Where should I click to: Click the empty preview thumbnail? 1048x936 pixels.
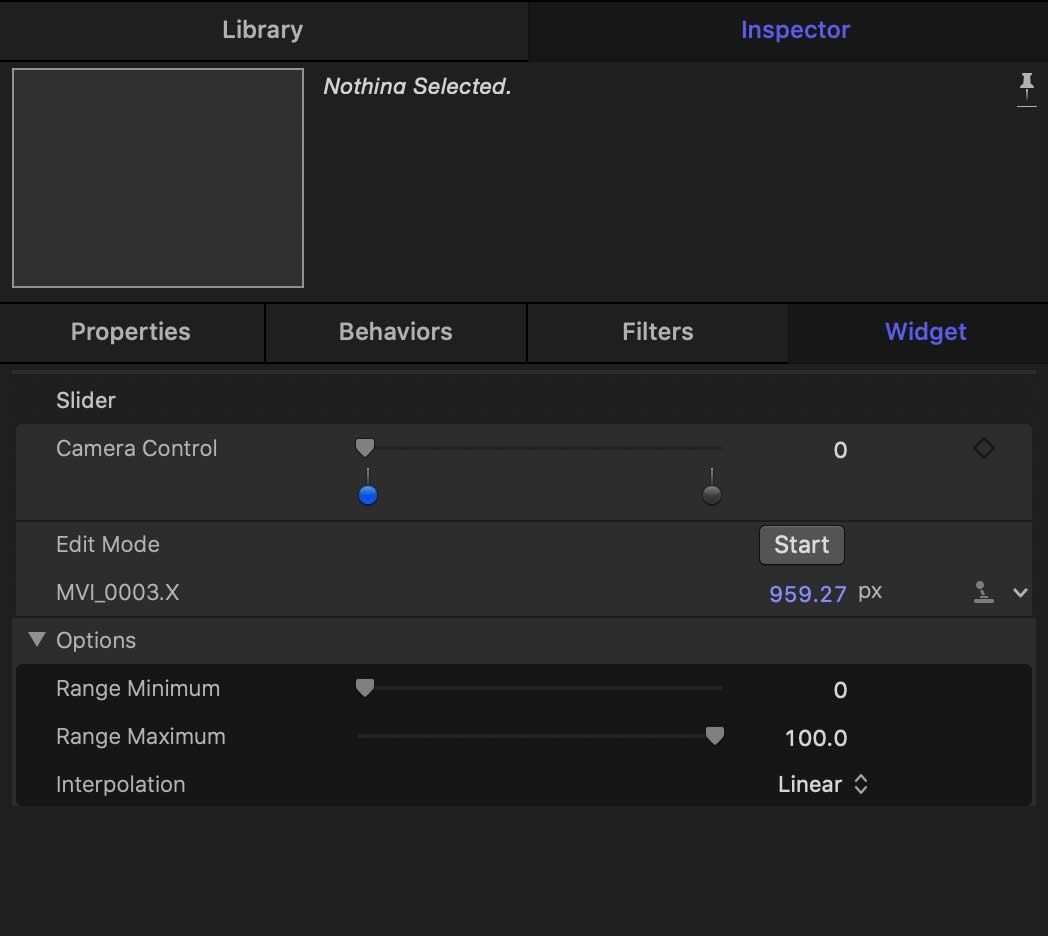(x=158, y=178)
